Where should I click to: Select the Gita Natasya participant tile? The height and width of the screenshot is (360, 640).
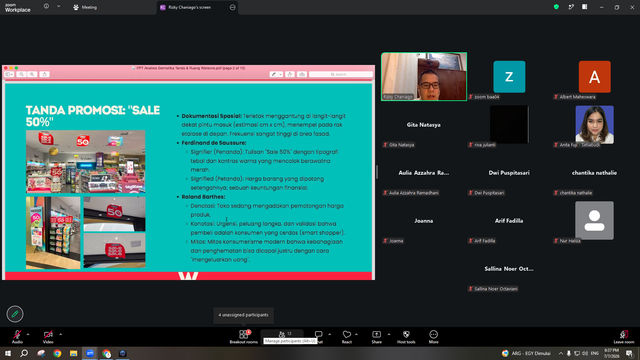click(424, 124)
